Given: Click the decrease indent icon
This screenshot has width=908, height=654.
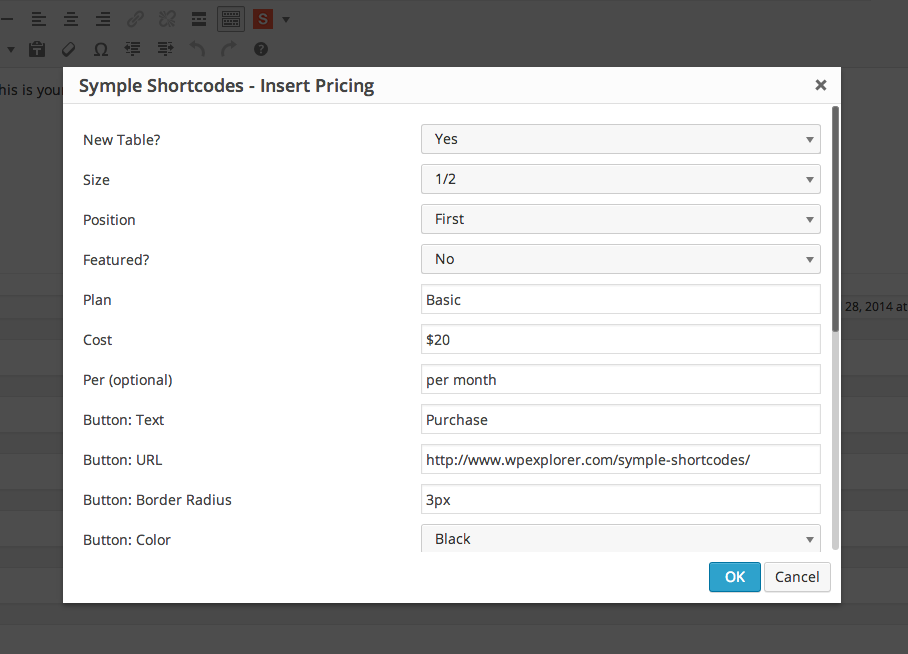Looking at the screenshot, I should [x=133, y=49].
